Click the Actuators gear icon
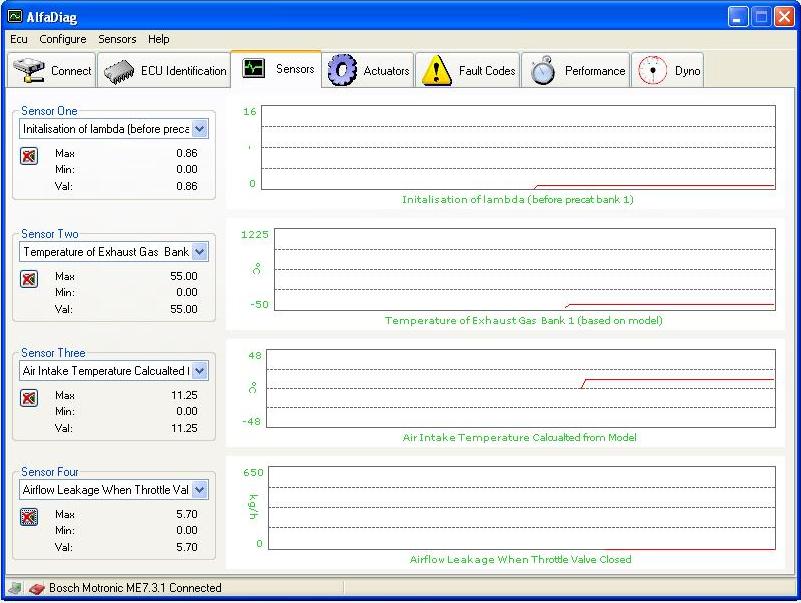 tap(343, 71)
